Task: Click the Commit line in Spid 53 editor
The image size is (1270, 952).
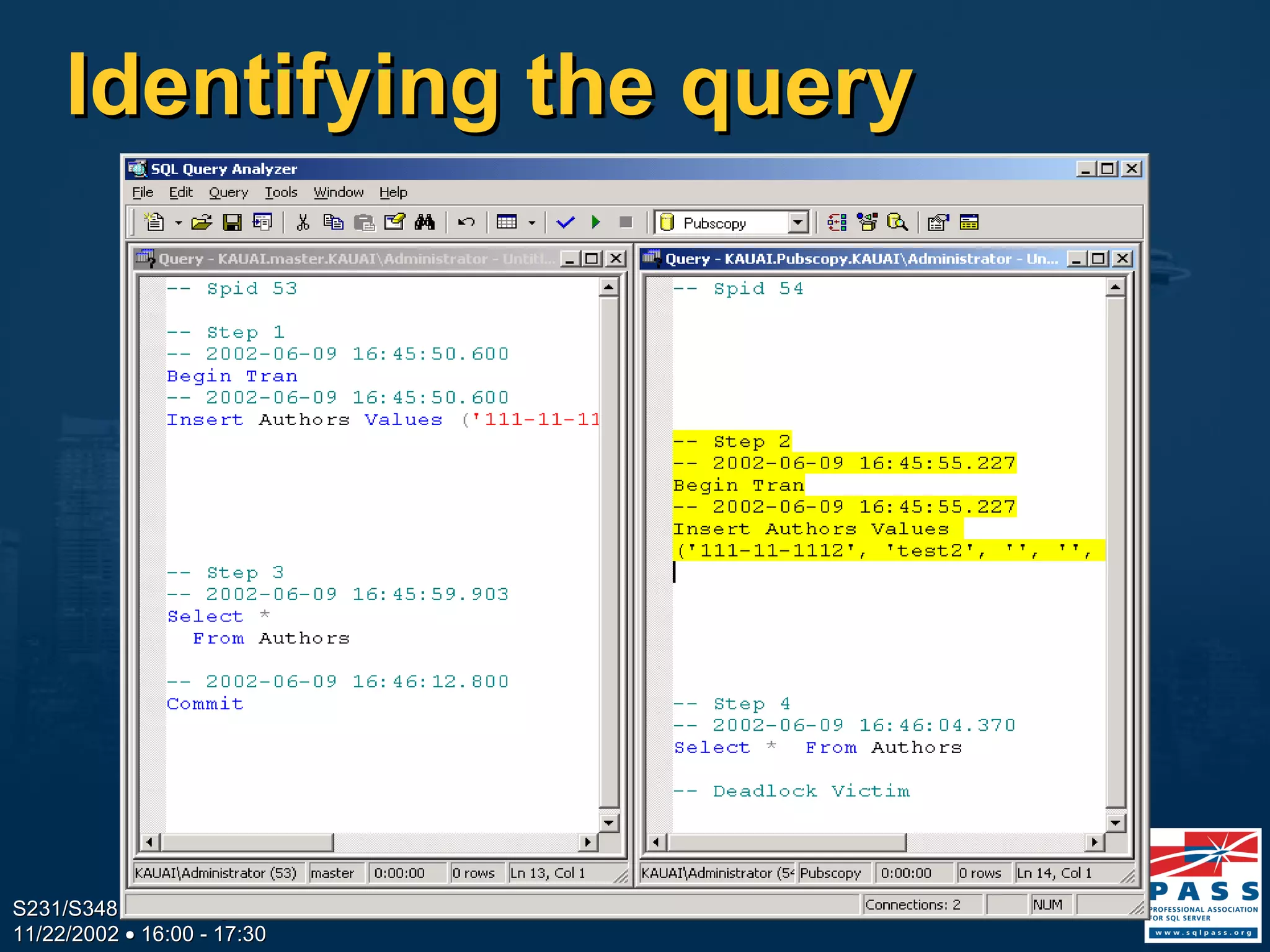Action: click(x=205, y=704)
